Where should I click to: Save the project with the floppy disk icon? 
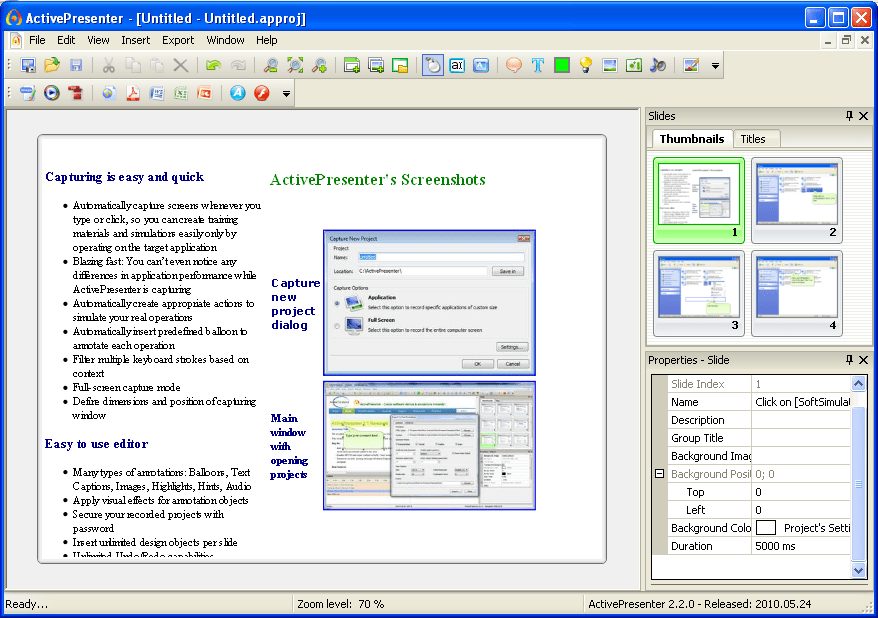tap(76, 65)
